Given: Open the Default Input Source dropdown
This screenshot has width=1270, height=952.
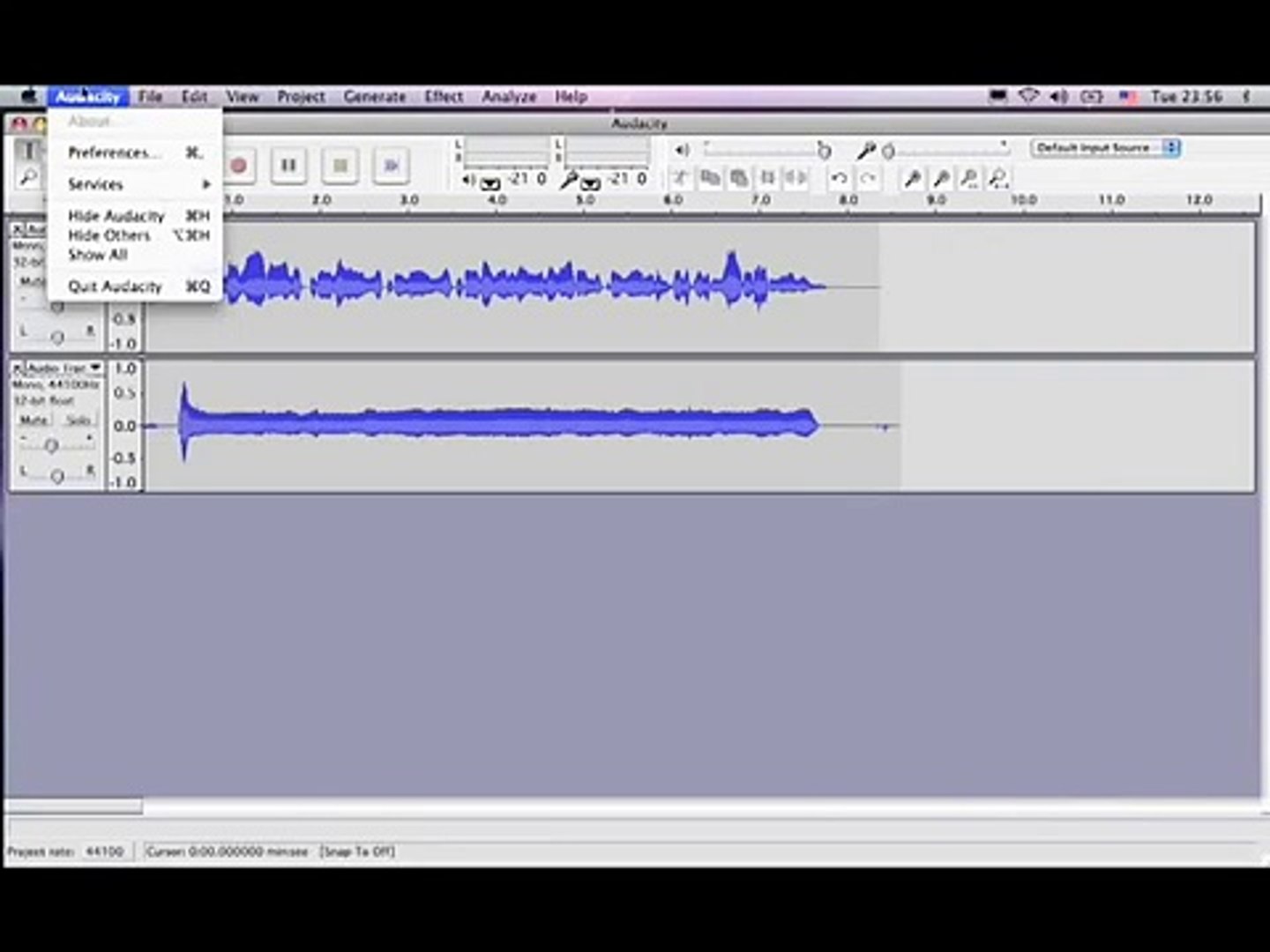Looking at the screenshot, I should [1106, 147].
